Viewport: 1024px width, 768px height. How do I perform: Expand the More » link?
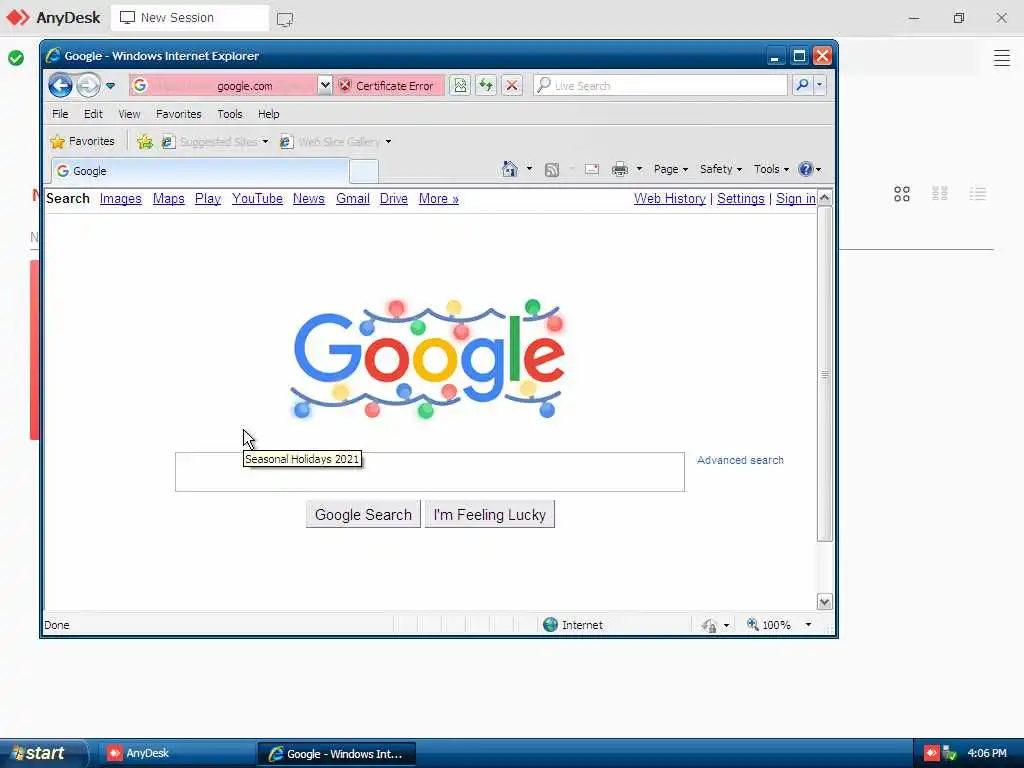pos(438,199)
